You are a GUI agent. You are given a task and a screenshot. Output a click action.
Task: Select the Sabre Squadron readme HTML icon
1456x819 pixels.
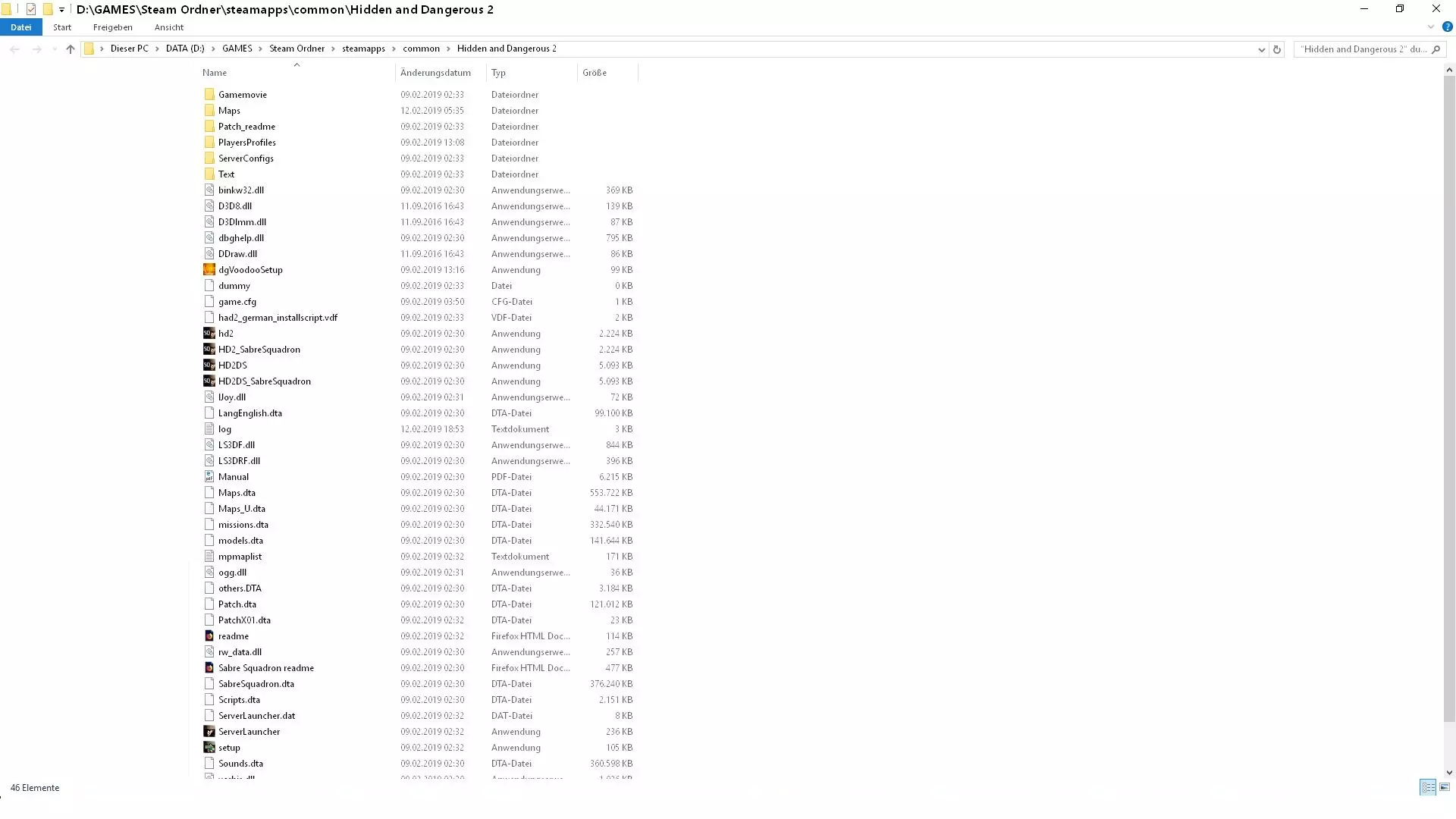coord(209,668)
